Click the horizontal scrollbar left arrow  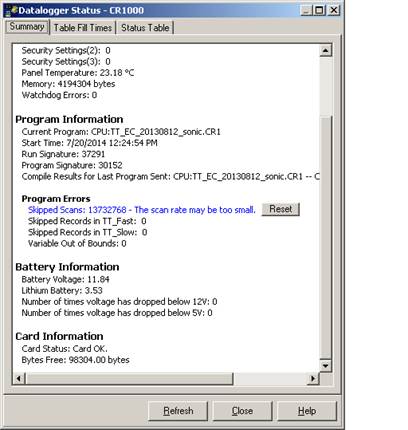(x=19, y=379)
